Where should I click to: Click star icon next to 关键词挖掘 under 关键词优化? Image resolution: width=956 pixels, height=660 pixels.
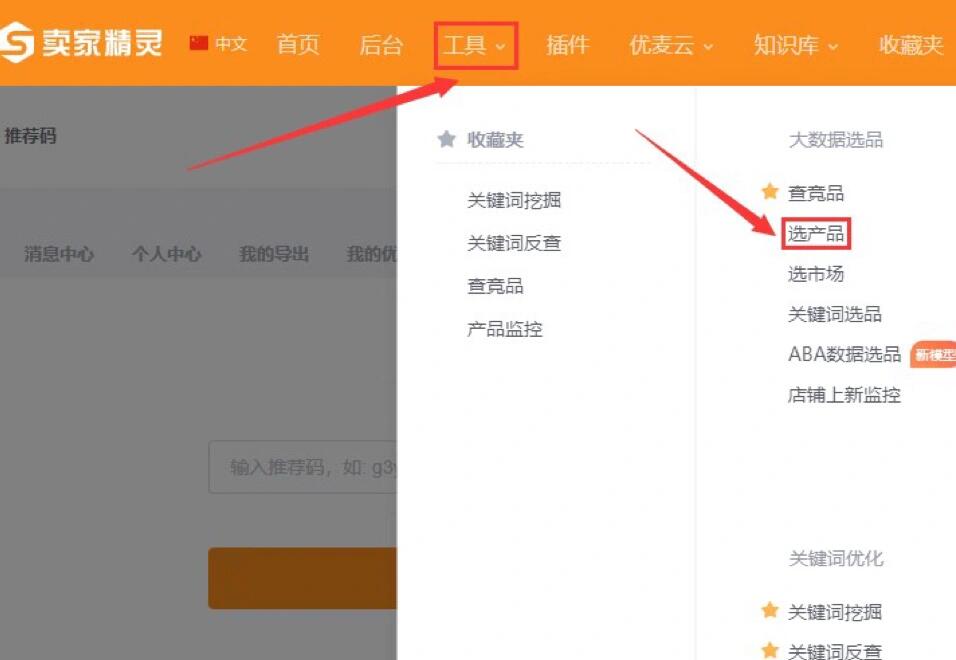(769, 610)
